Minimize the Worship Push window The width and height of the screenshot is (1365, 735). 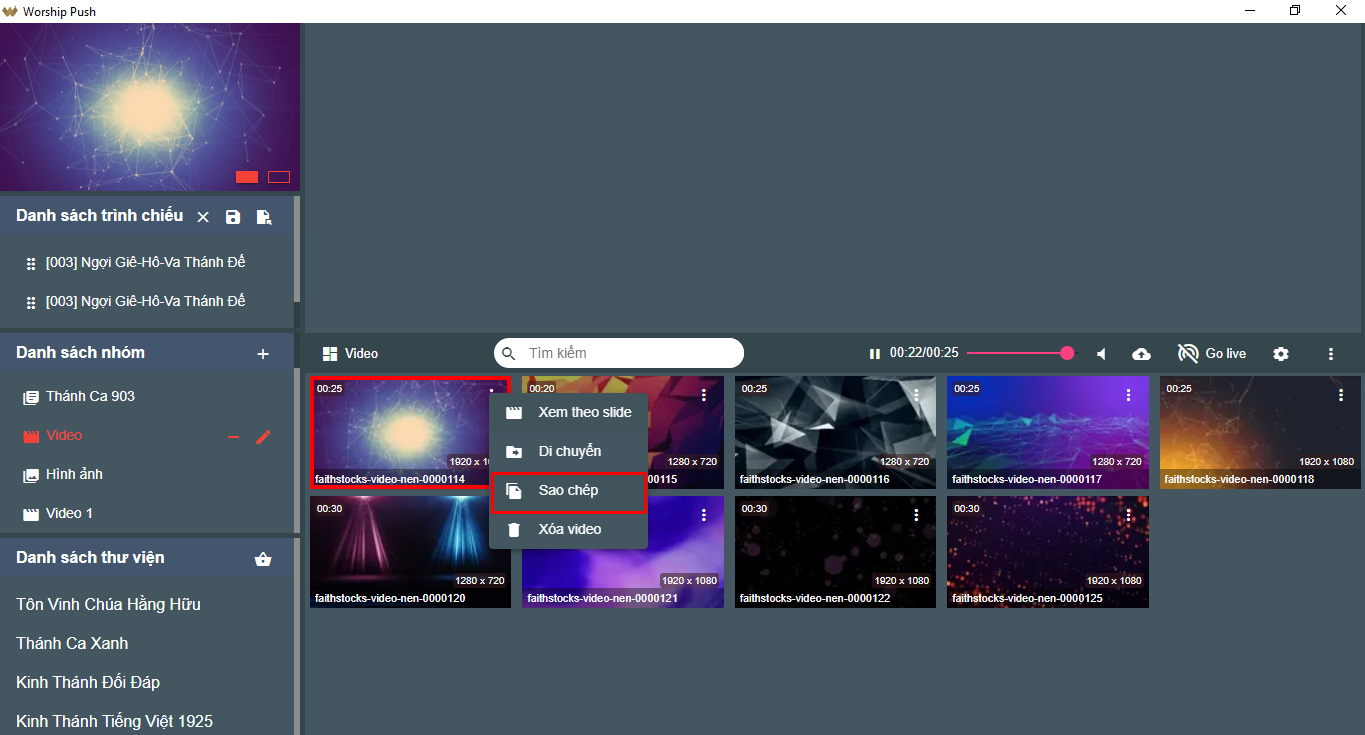1249,11
